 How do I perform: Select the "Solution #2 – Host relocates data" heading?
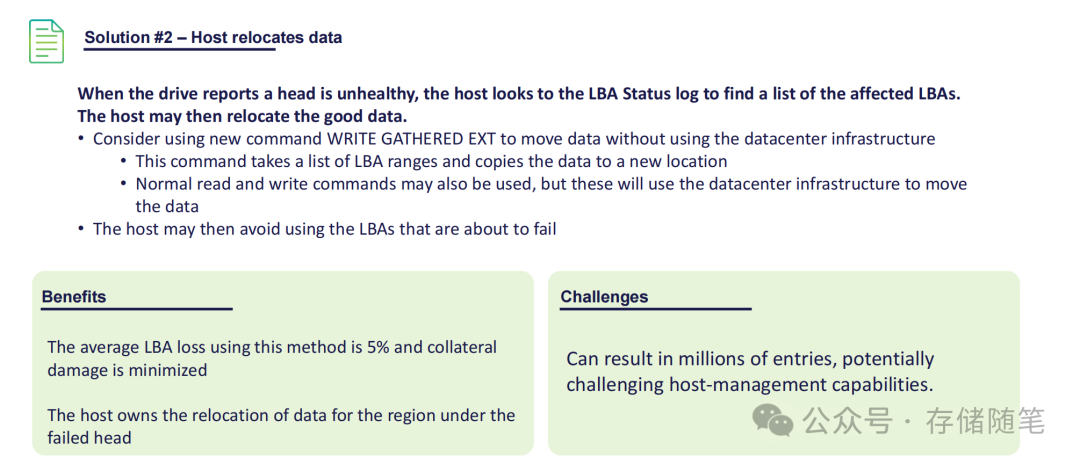[213, 38]
